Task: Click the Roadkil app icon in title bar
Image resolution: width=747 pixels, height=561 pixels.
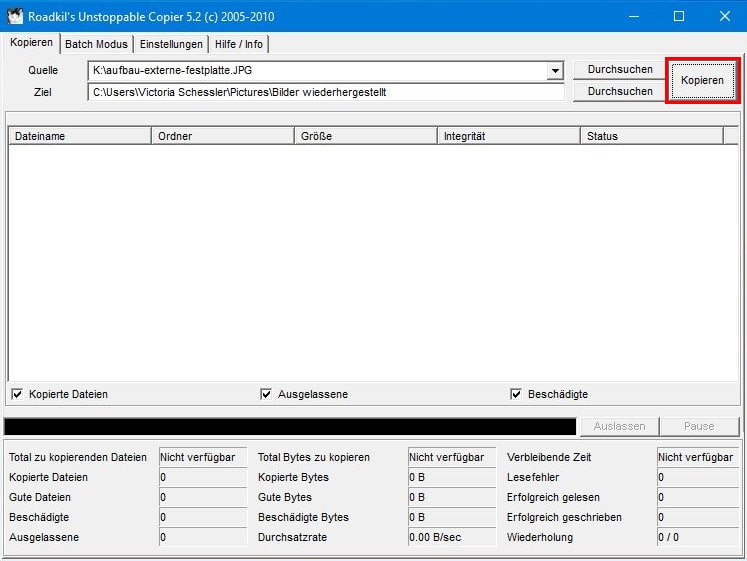Action: [15, 16]
